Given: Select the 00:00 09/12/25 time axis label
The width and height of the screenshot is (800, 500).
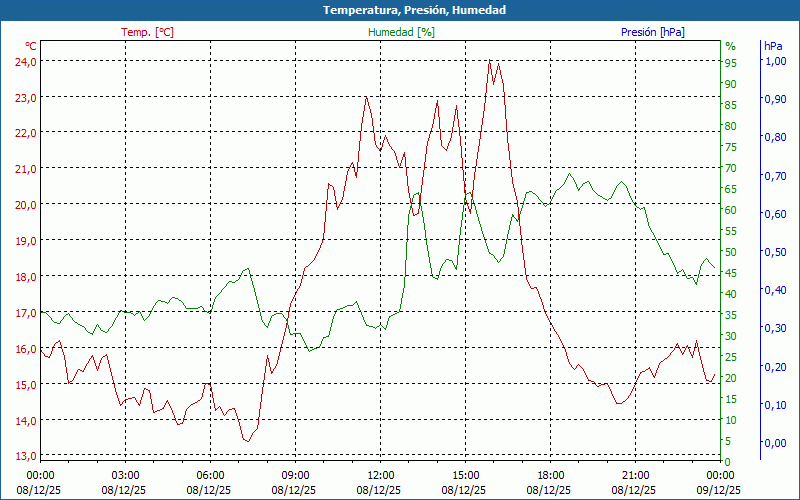Looking at the screenshot, I should tap(720, 482).
